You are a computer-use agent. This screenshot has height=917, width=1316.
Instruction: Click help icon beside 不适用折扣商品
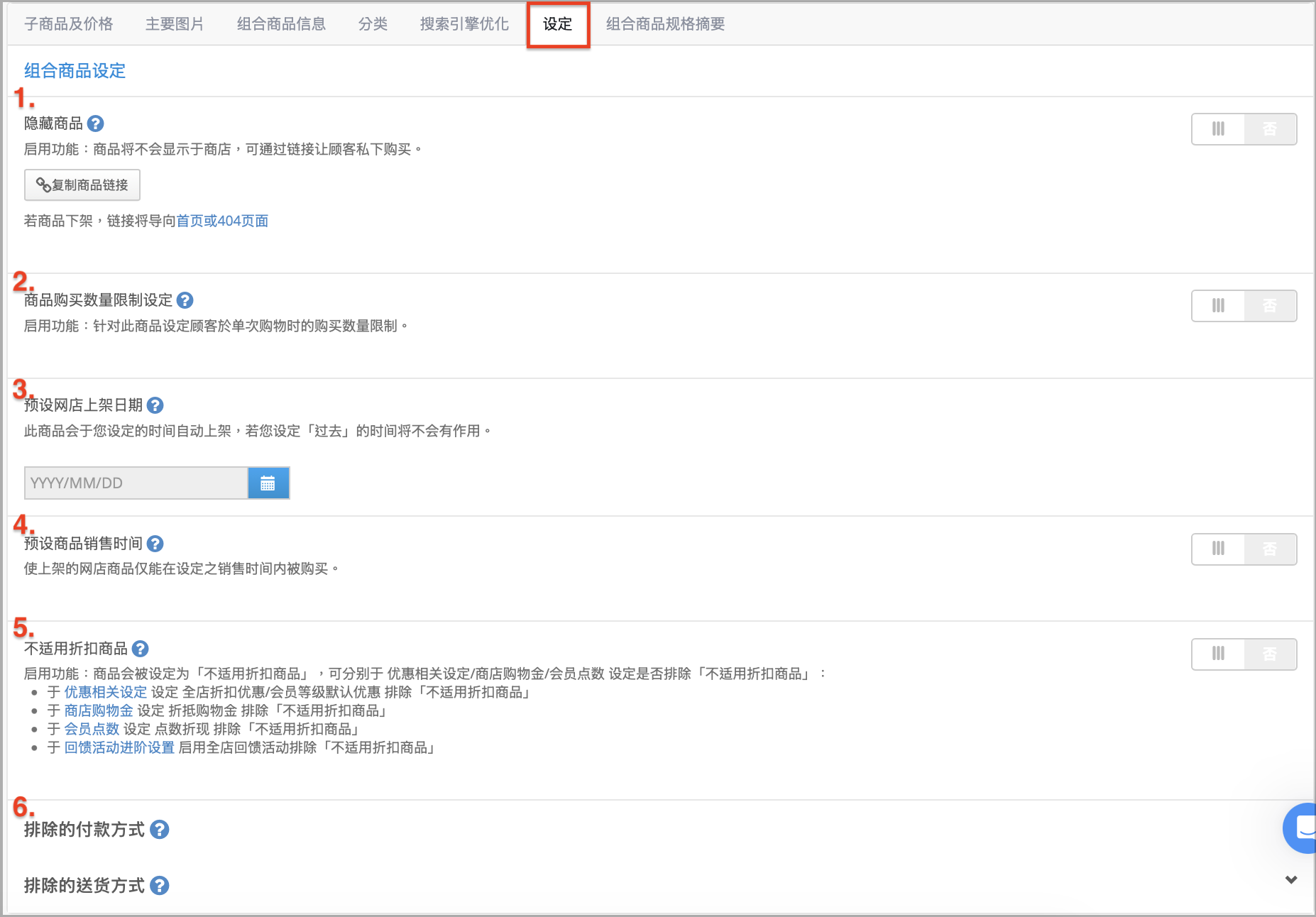pos(141,649)
